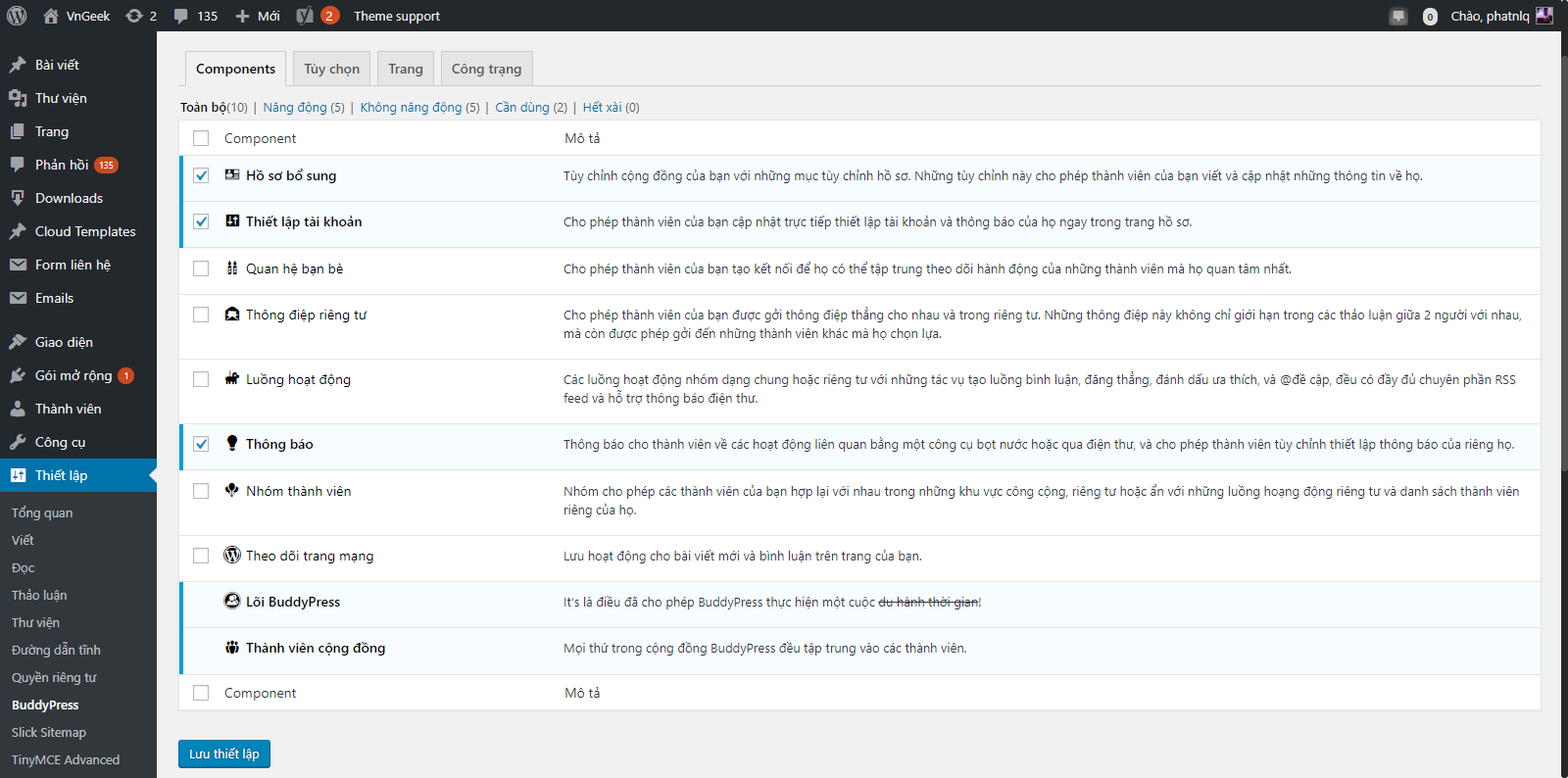Open Quyền riêng tư submenu item

coord(54,677)
